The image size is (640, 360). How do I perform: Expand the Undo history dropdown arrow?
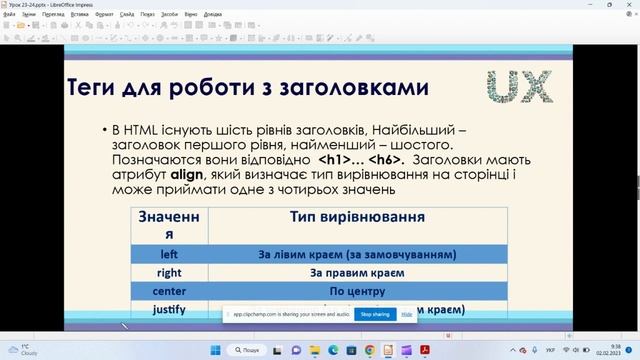(138, 26)
